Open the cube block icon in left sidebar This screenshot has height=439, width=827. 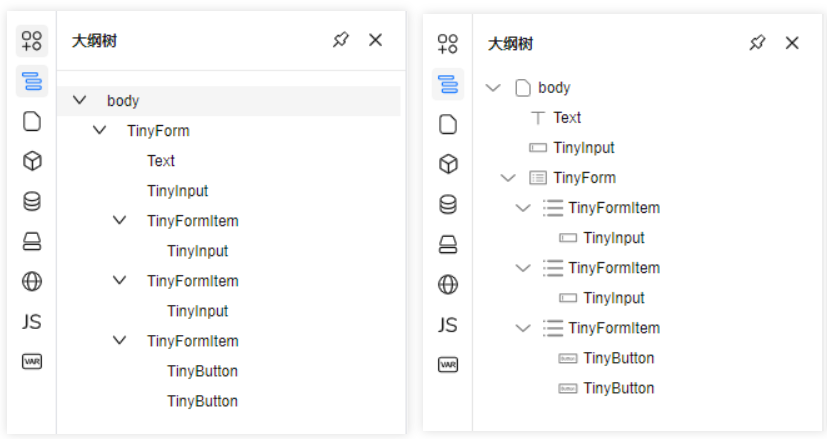[x=32, y=161]
